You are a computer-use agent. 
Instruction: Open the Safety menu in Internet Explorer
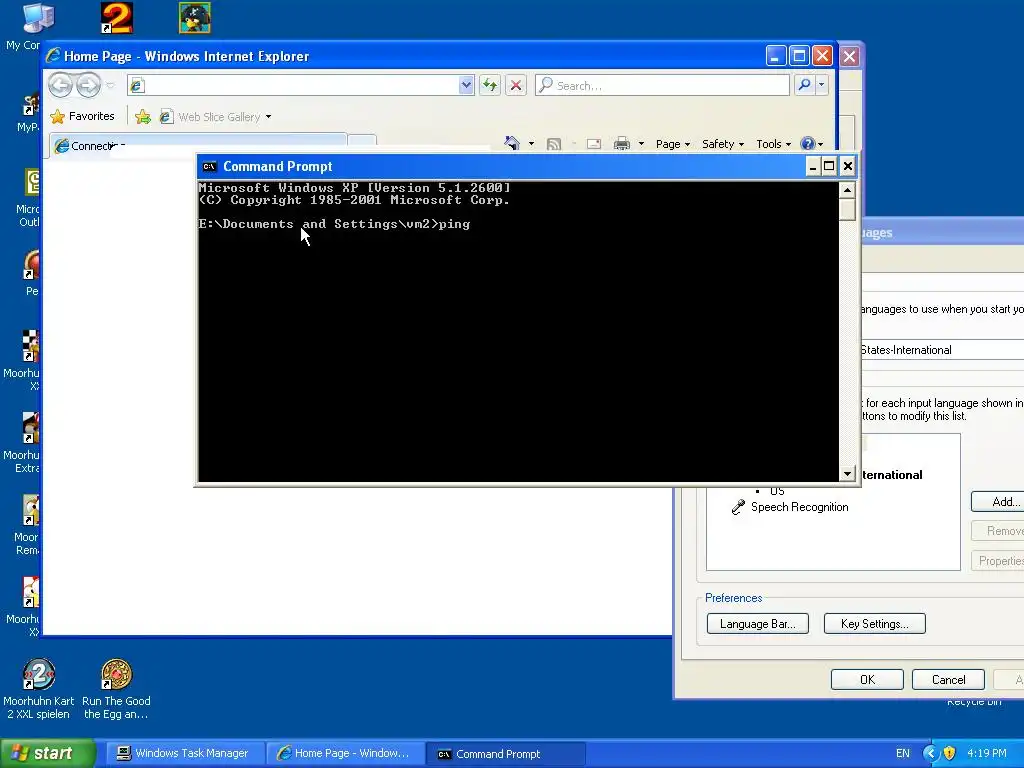point(722,144)
